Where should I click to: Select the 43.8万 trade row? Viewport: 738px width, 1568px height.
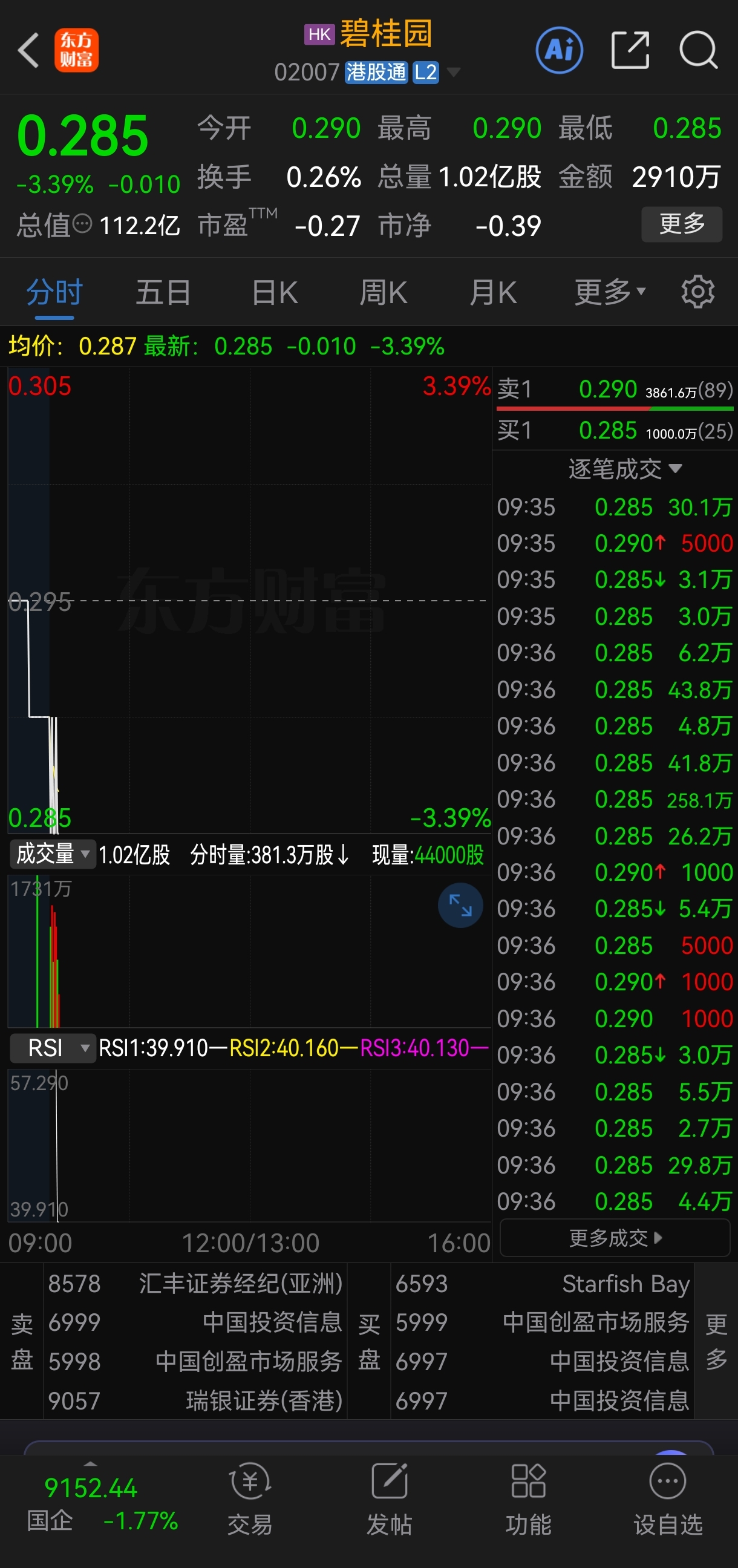coord(615,690)
